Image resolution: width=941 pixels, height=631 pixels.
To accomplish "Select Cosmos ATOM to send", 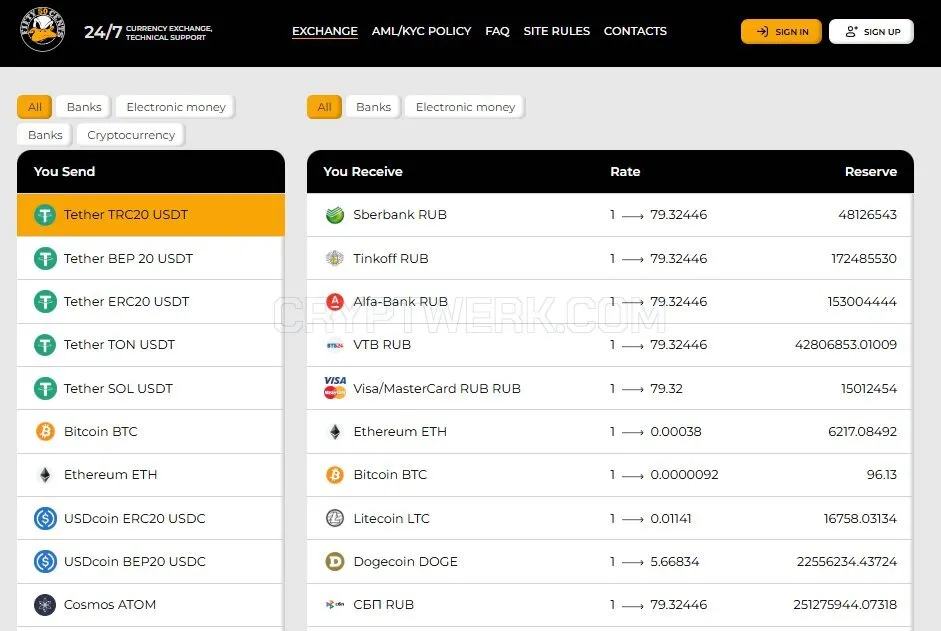I will tap(151, 605).
